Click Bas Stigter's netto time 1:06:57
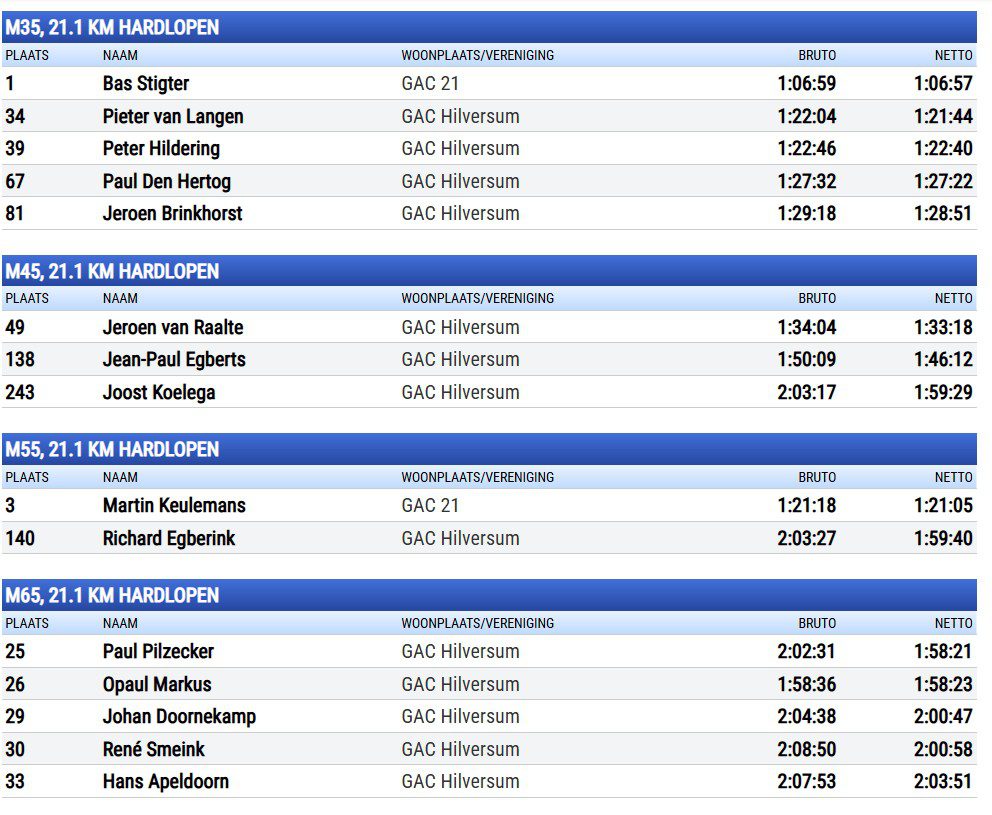992x815 pixels. [x=942, y=83]
